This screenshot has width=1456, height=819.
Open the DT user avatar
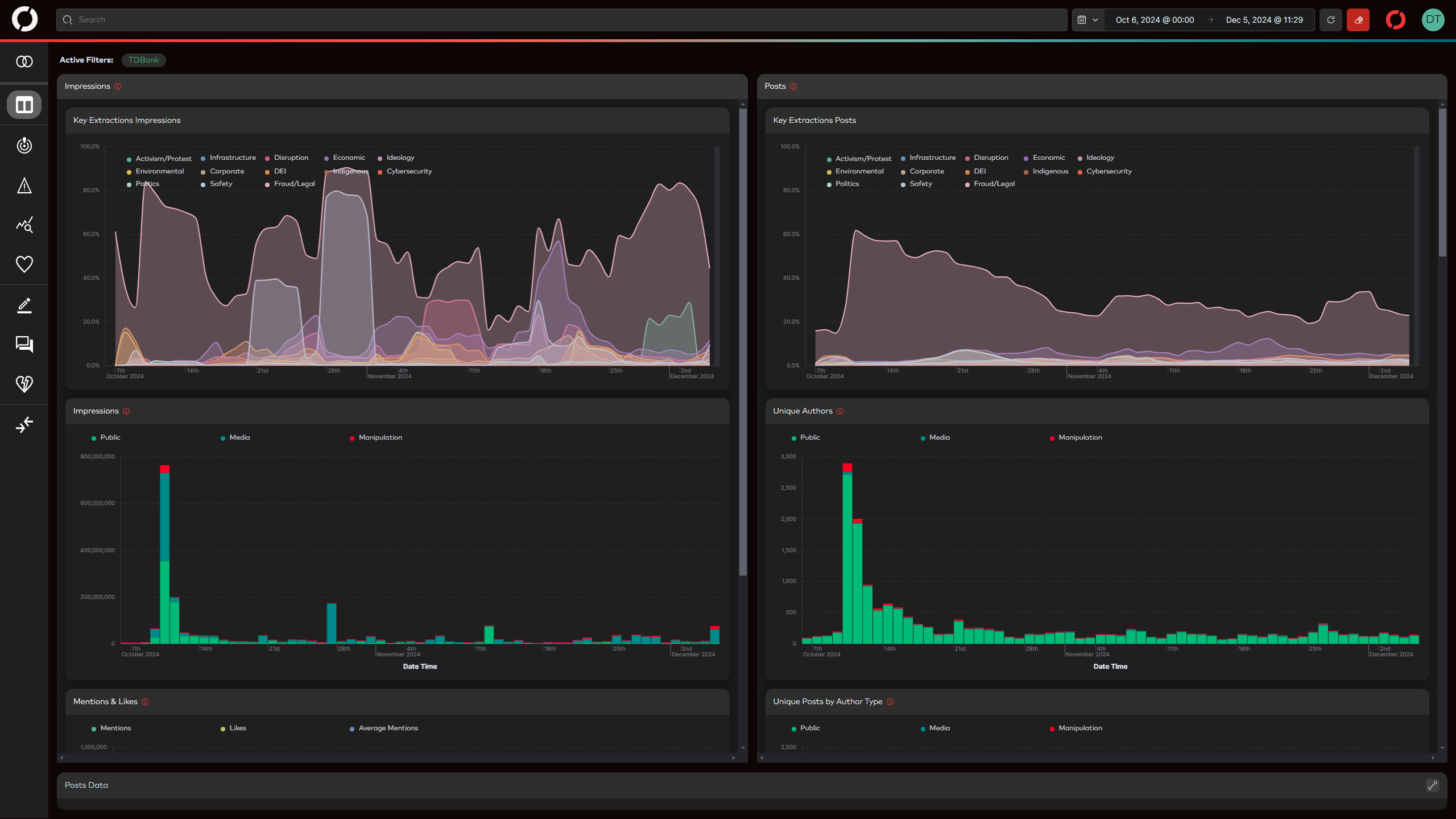click(1433, 20)
